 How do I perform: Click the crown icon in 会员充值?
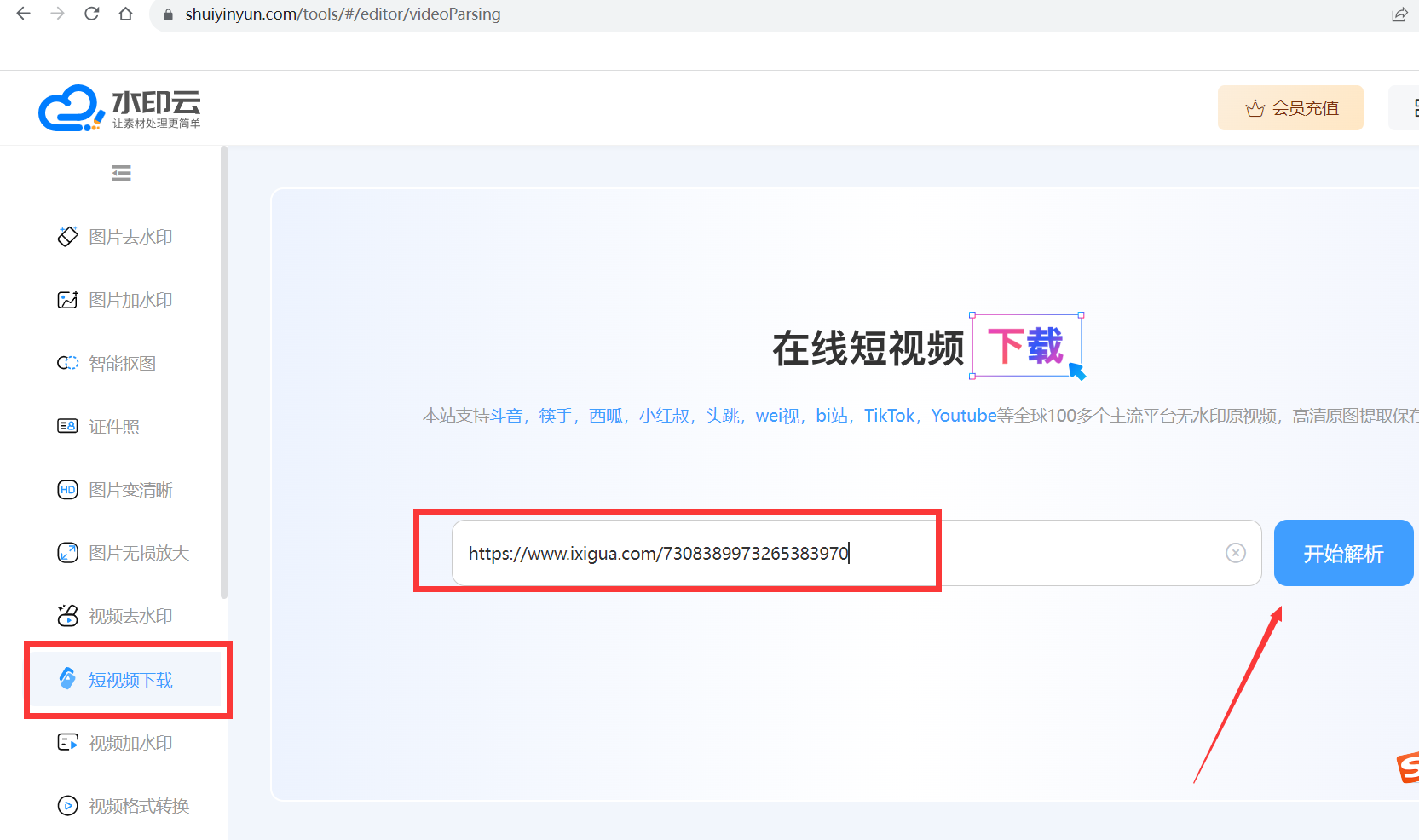1255,109
